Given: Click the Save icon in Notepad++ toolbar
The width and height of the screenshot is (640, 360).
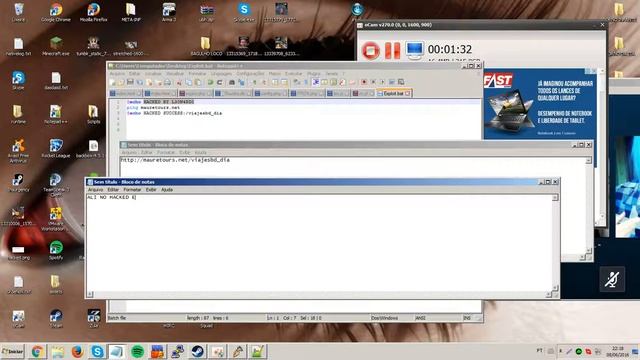Looking at the screenshot, I should (130, 82).
